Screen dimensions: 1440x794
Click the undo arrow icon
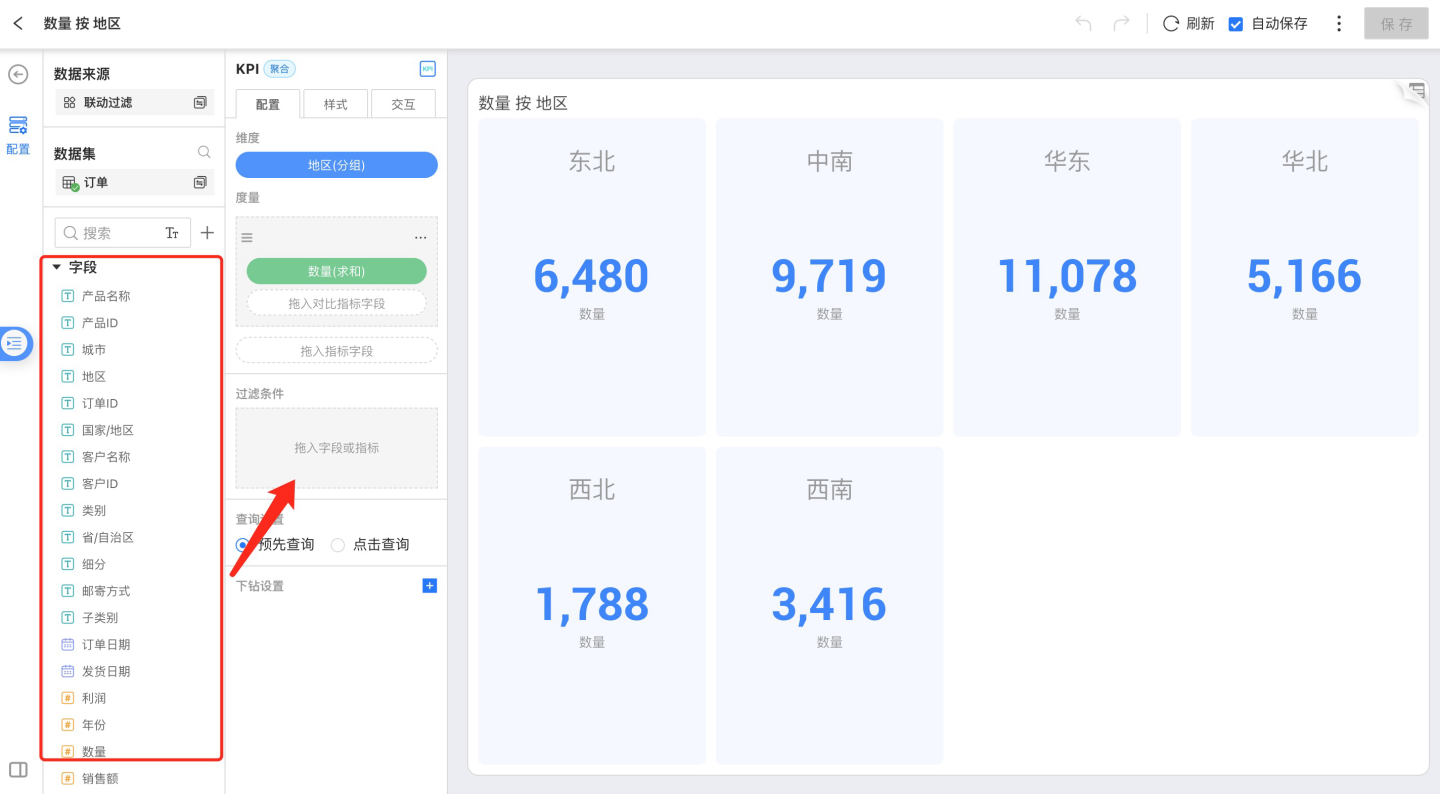[x=1083, y=23]
